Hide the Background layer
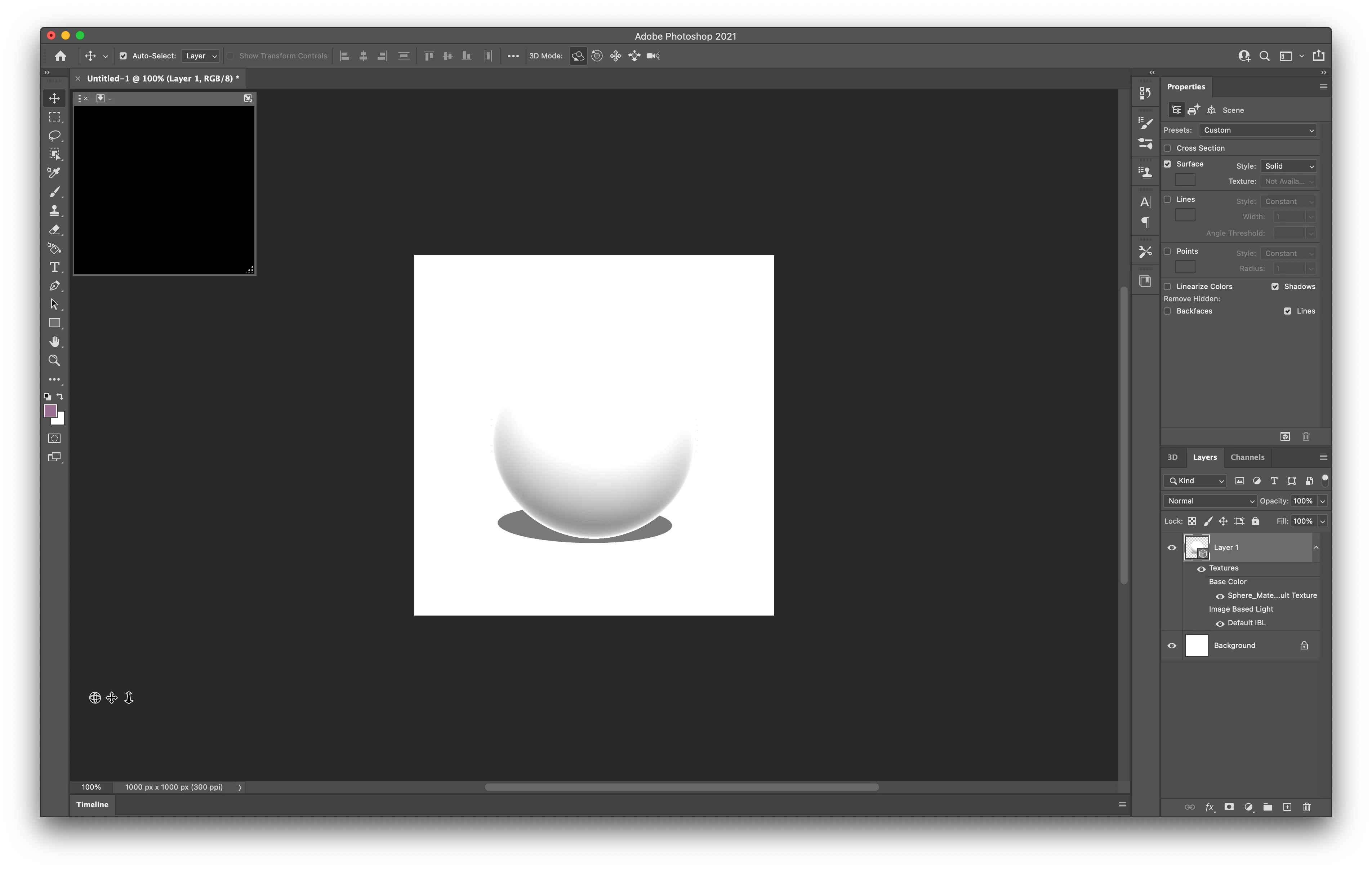Screen dimensions: 1372x870 tap(1171, 645)
